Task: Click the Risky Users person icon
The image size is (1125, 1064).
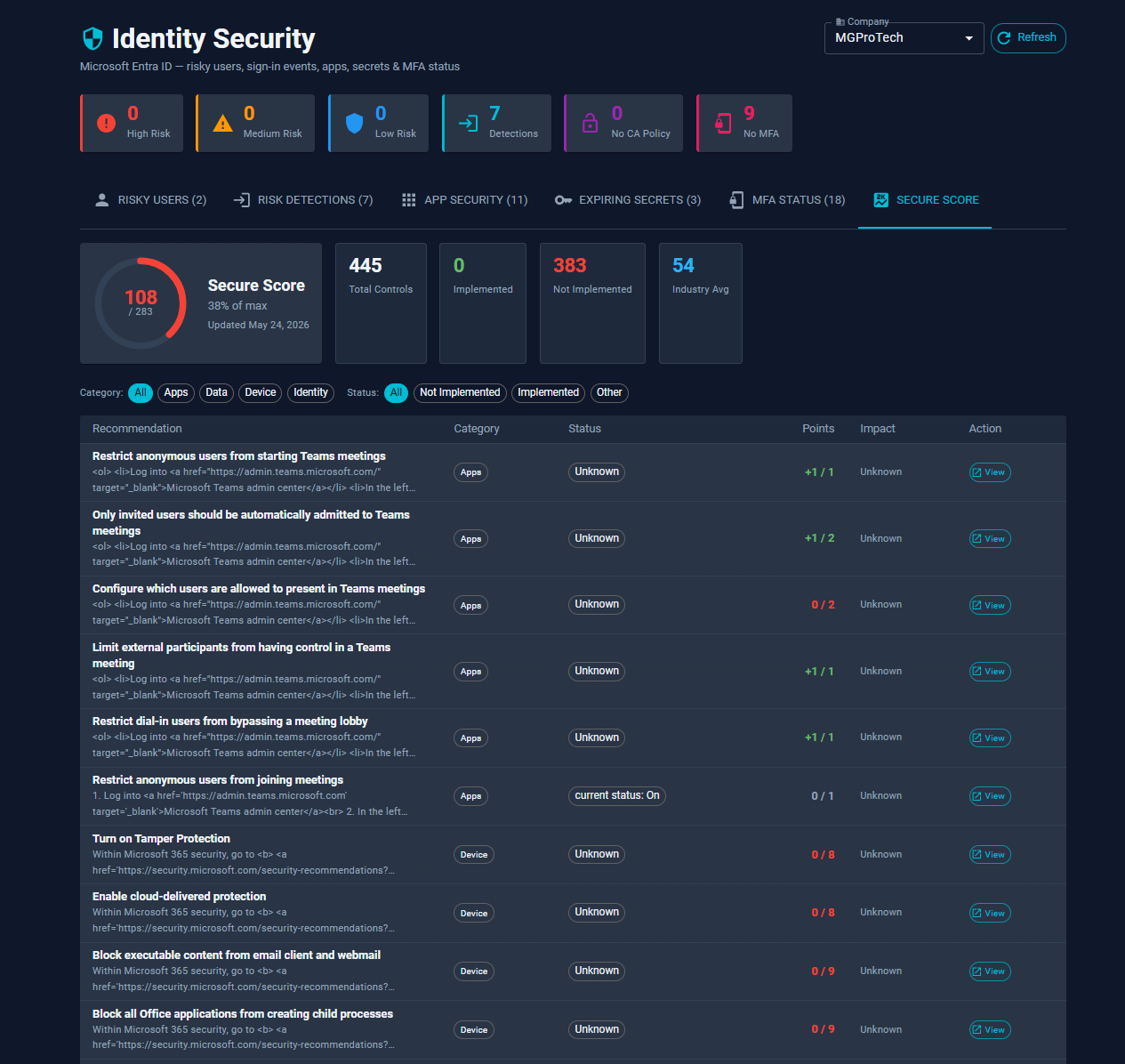Action: pos(101,200)
